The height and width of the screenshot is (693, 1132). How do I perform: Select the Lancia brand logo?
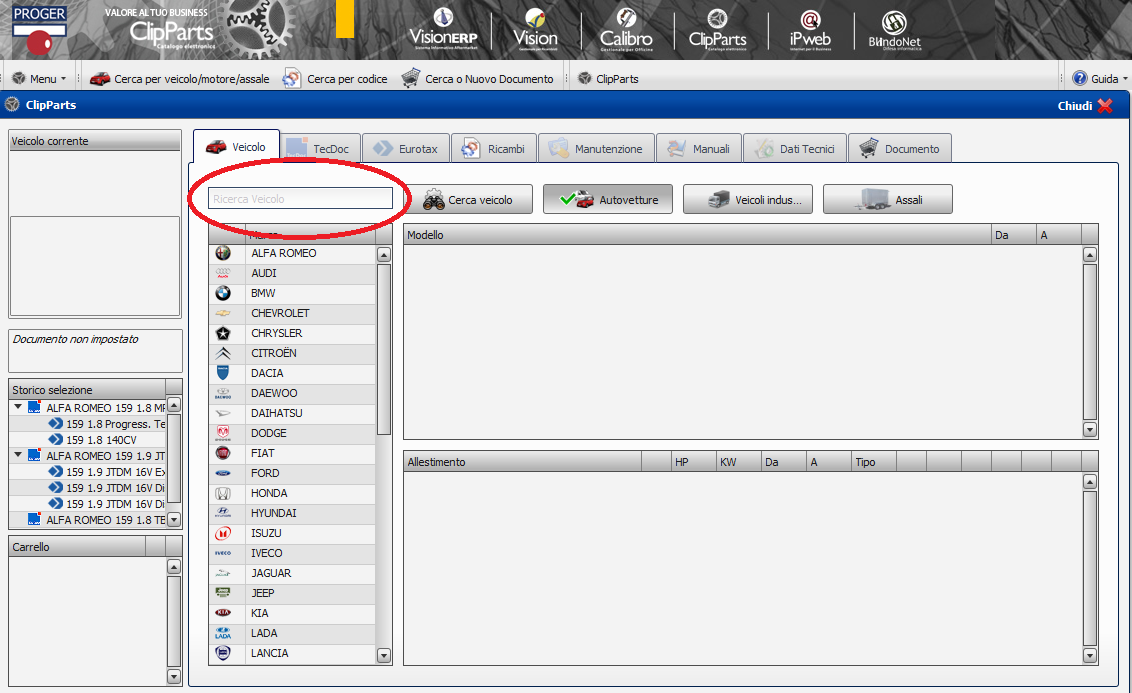(x=223, y=653)
